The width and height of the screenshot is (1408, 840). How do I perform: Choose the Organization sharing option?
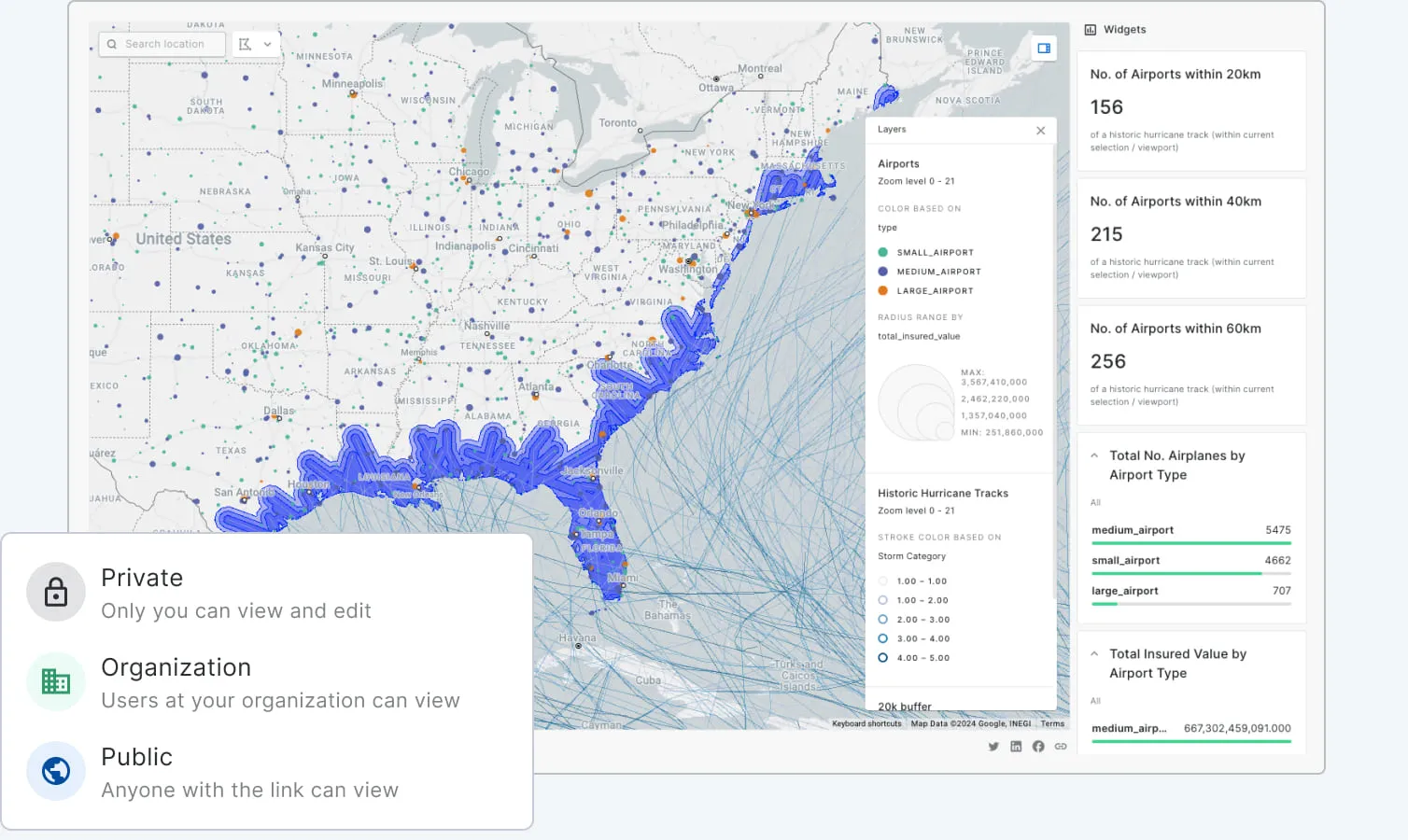coord(56,682)
